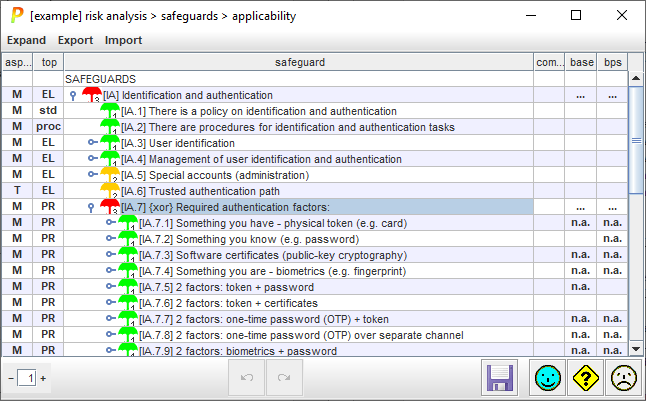
Task: Open the Expand menu
Action: click(27, 40)
